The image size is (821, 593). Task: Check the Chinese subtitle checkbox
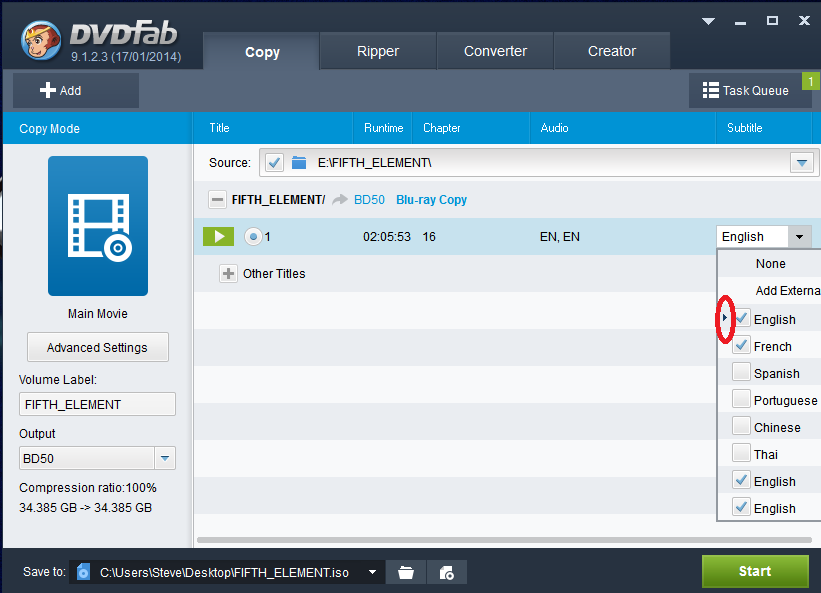pyautogui.click(x=741, y=426)
